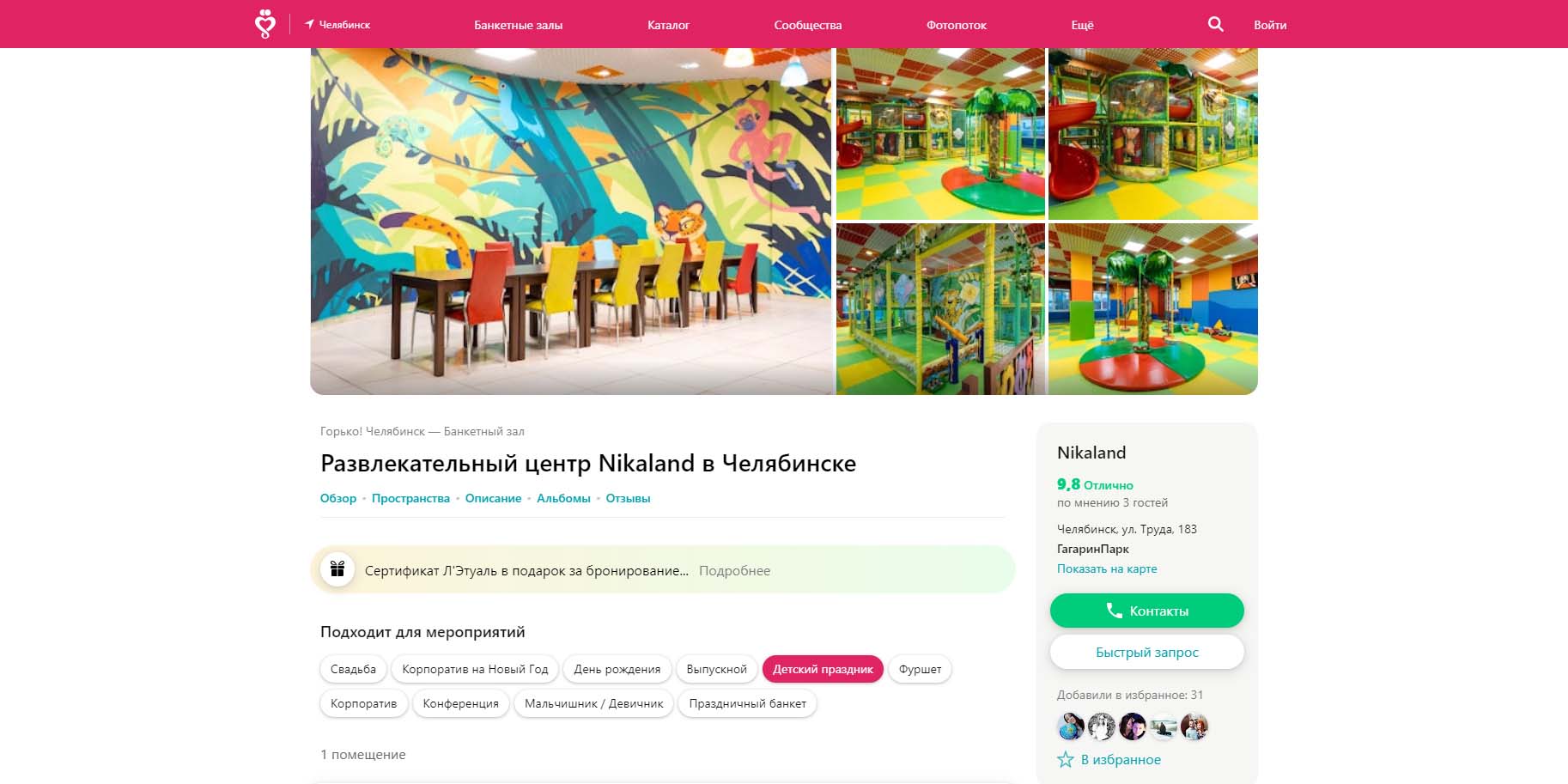1568x784 pixels.
Task: Open the large jungle mural dining photo
Action: tap(571, 222)
